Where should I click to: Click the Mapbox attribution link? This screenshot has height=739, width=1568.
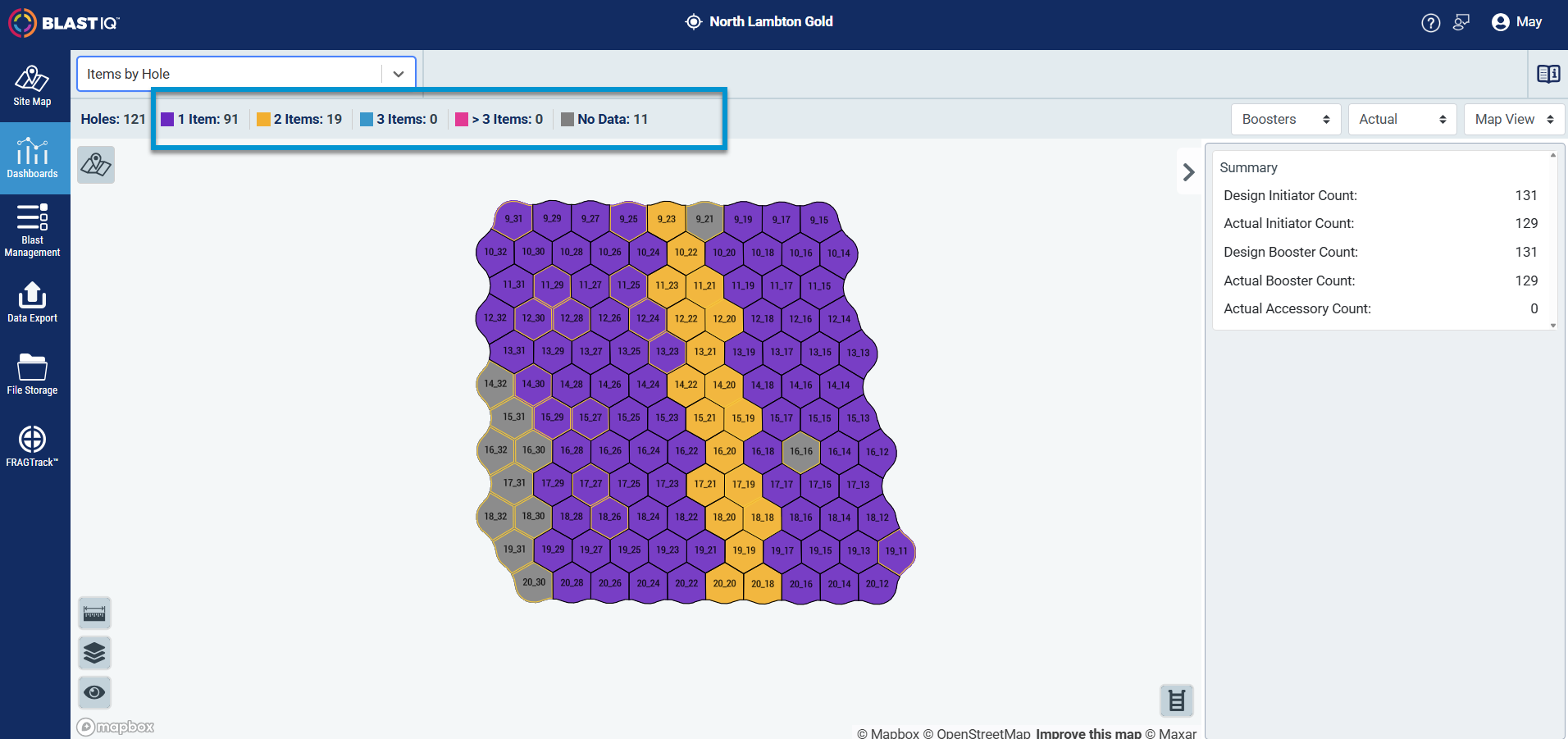click(888, 733)
